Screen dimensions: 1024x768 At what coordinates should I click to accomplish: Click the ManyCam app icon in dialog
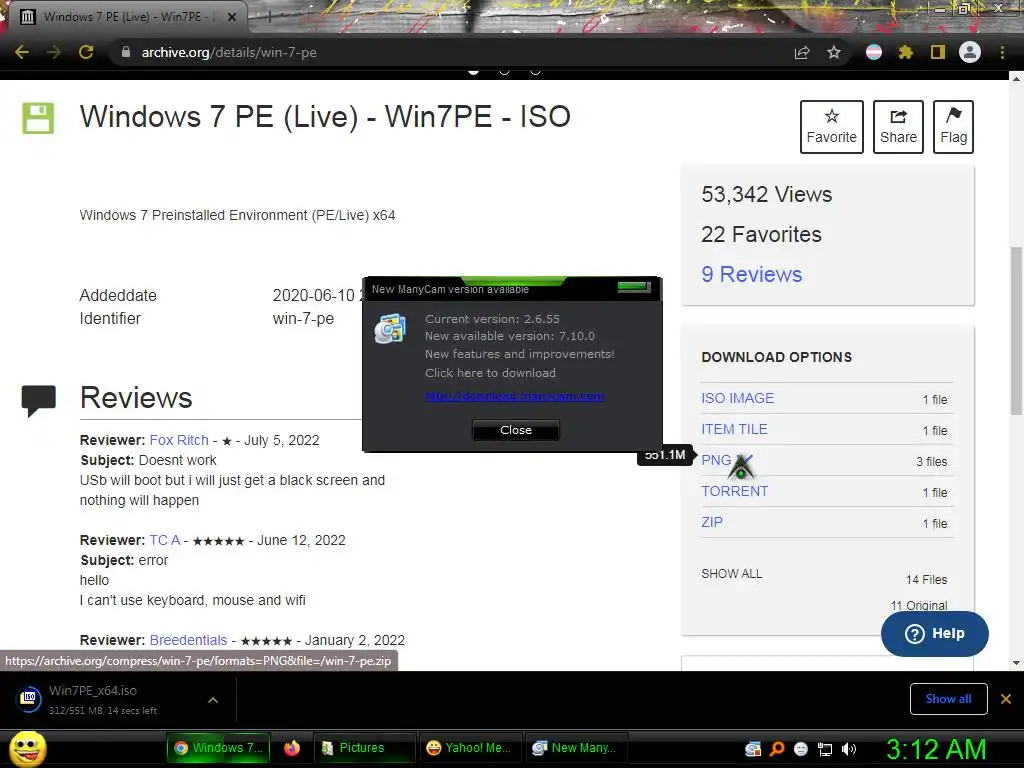390,328
